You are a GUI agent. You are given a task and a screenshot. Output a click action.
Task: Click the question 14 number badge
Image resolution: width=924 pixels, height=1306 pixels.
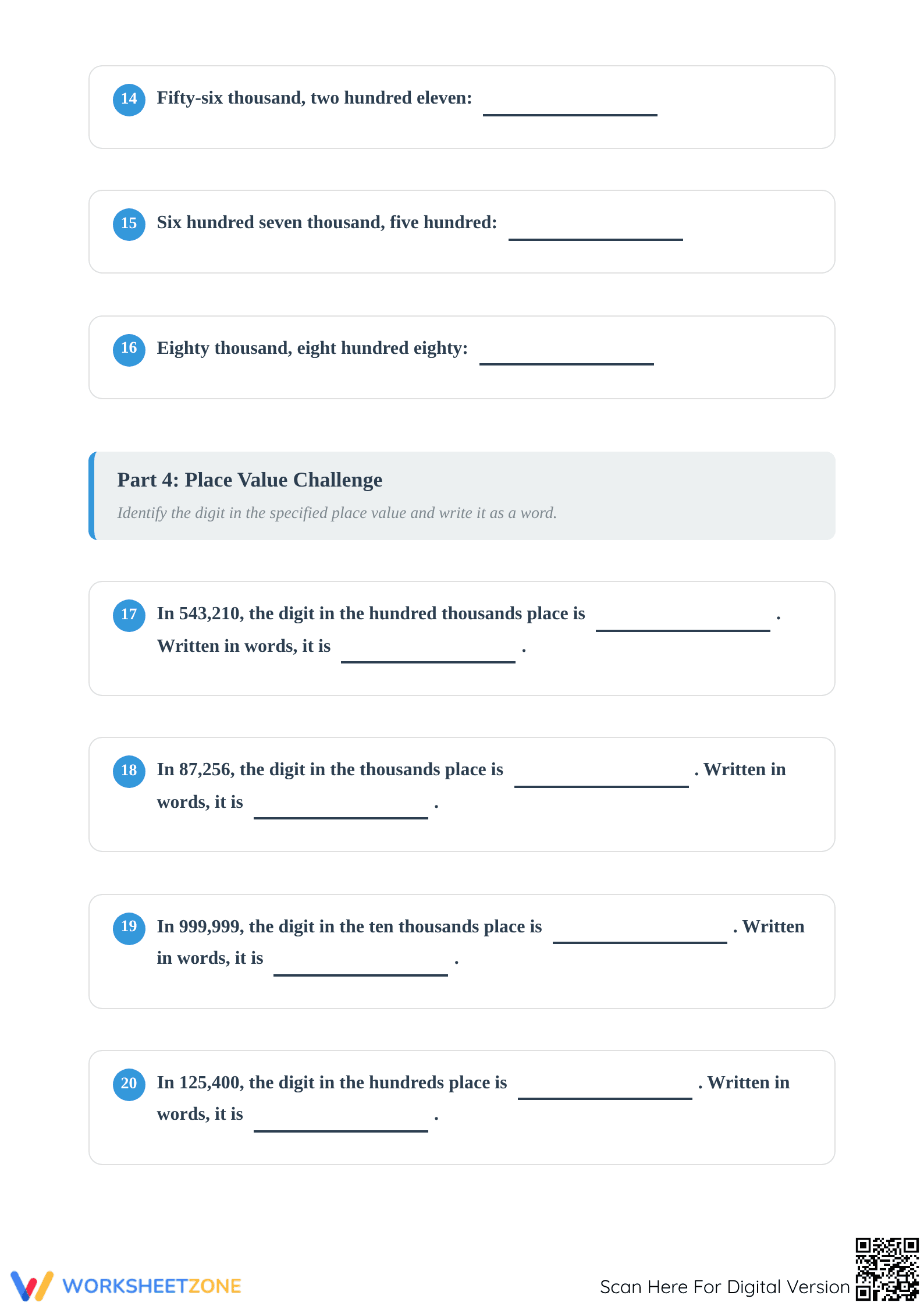coord(129,100)
